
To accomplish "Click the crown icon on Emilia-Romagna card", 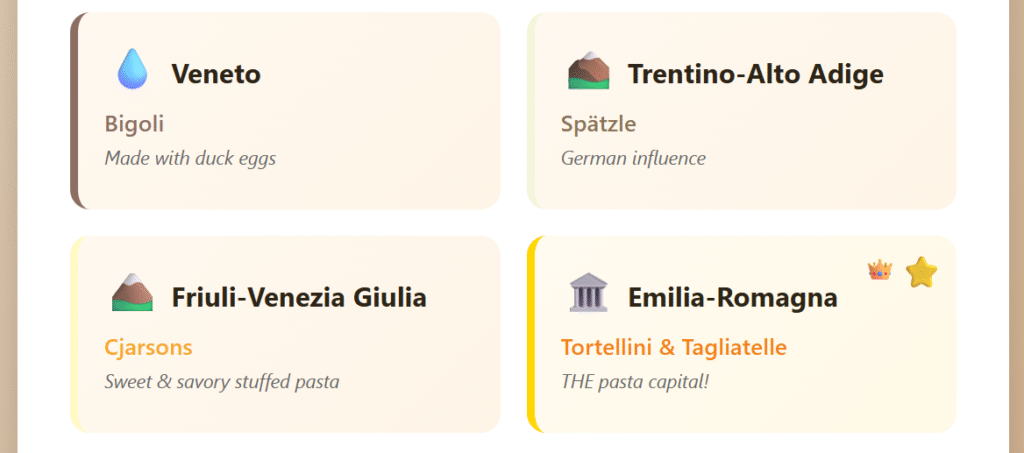I will (880, 270).
